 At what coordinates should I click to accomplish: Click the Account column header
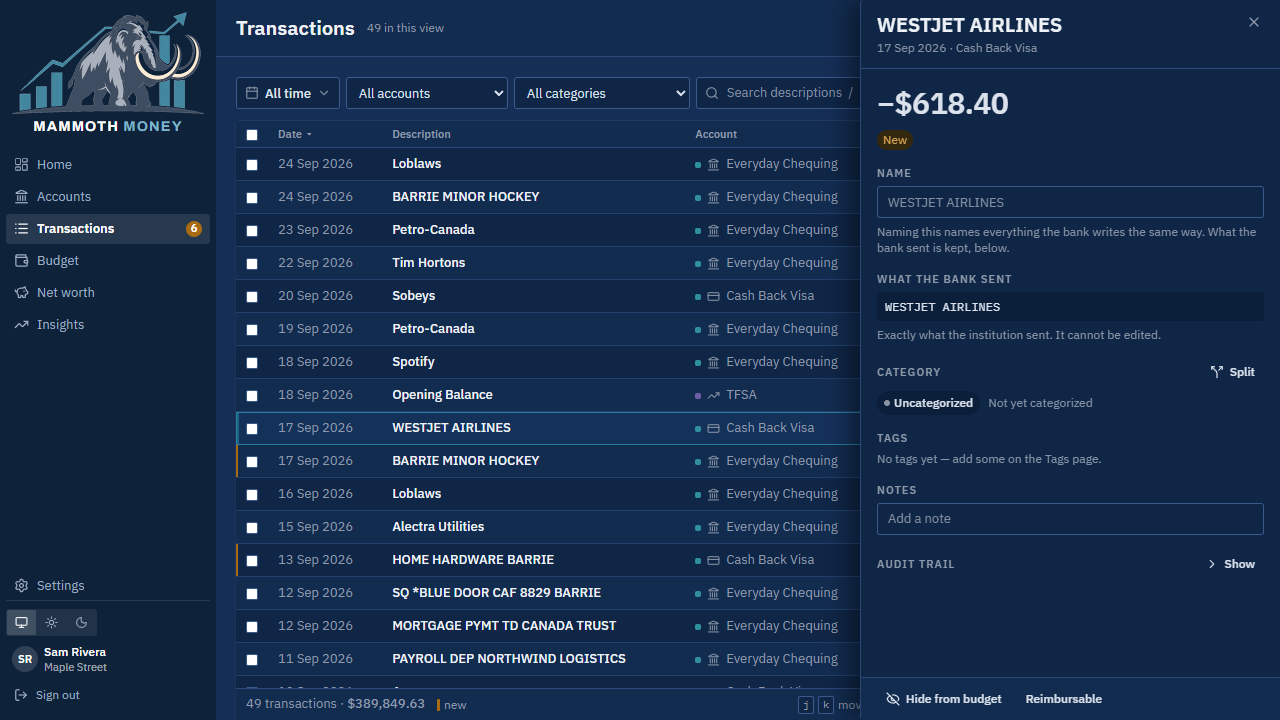tap(716, 134)
